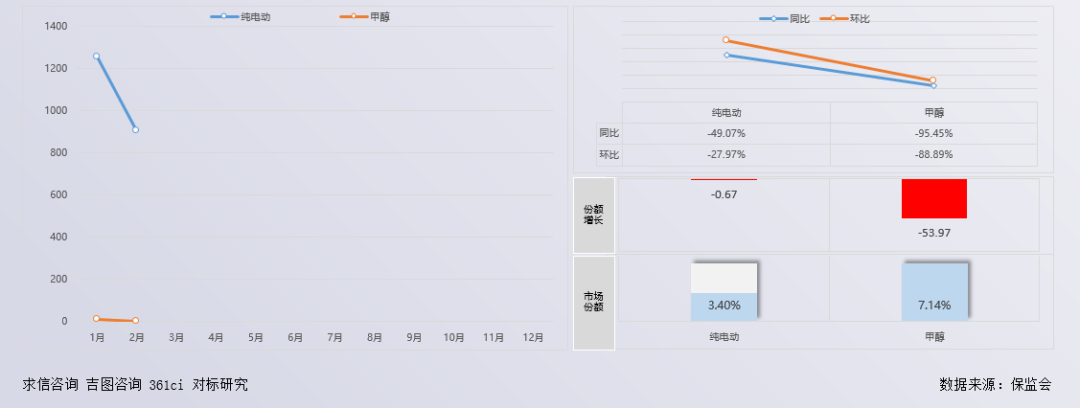Click the 纯电动 legend marker in line chart
The height and width of the screenshot is (408, 1080).
[224, 17]
